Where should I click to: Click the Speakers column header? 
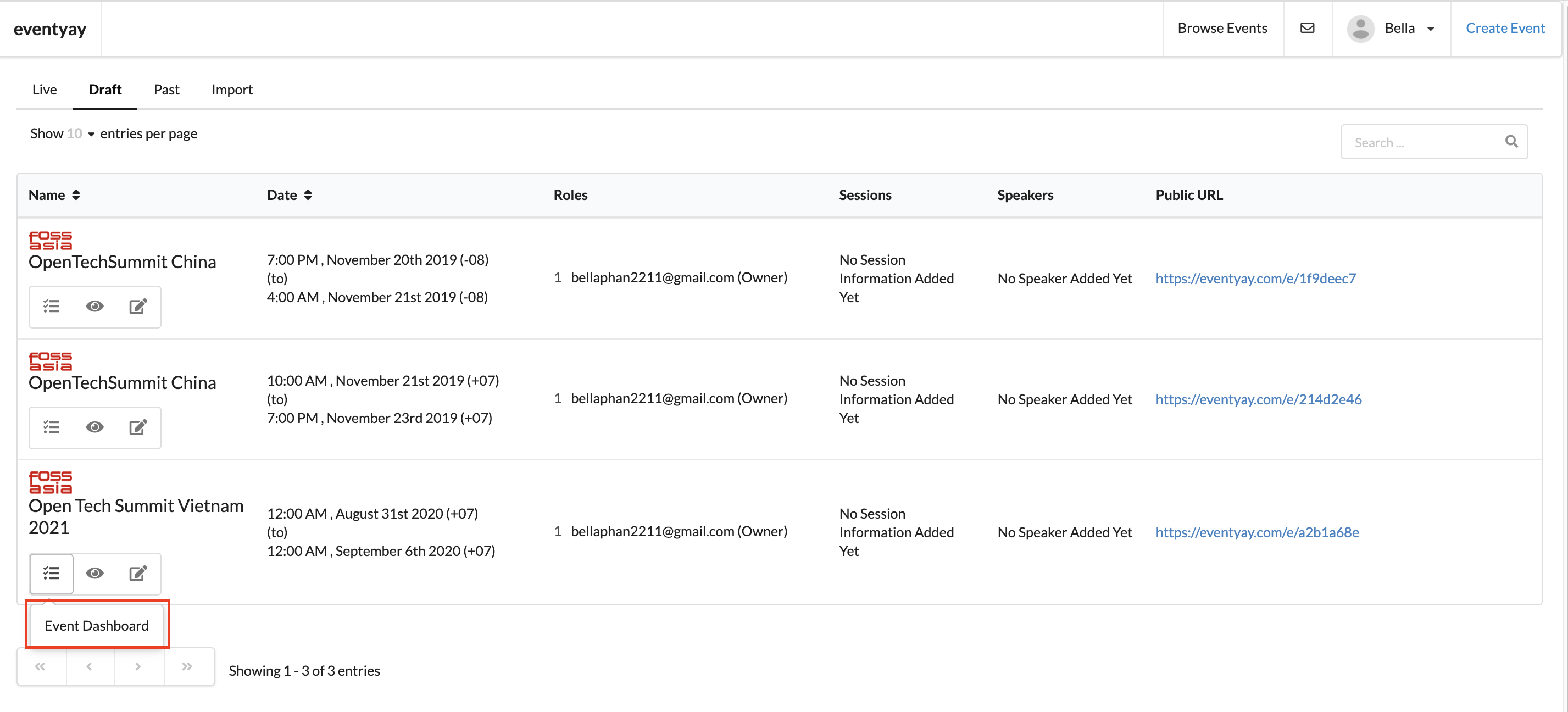(1025, 196)
